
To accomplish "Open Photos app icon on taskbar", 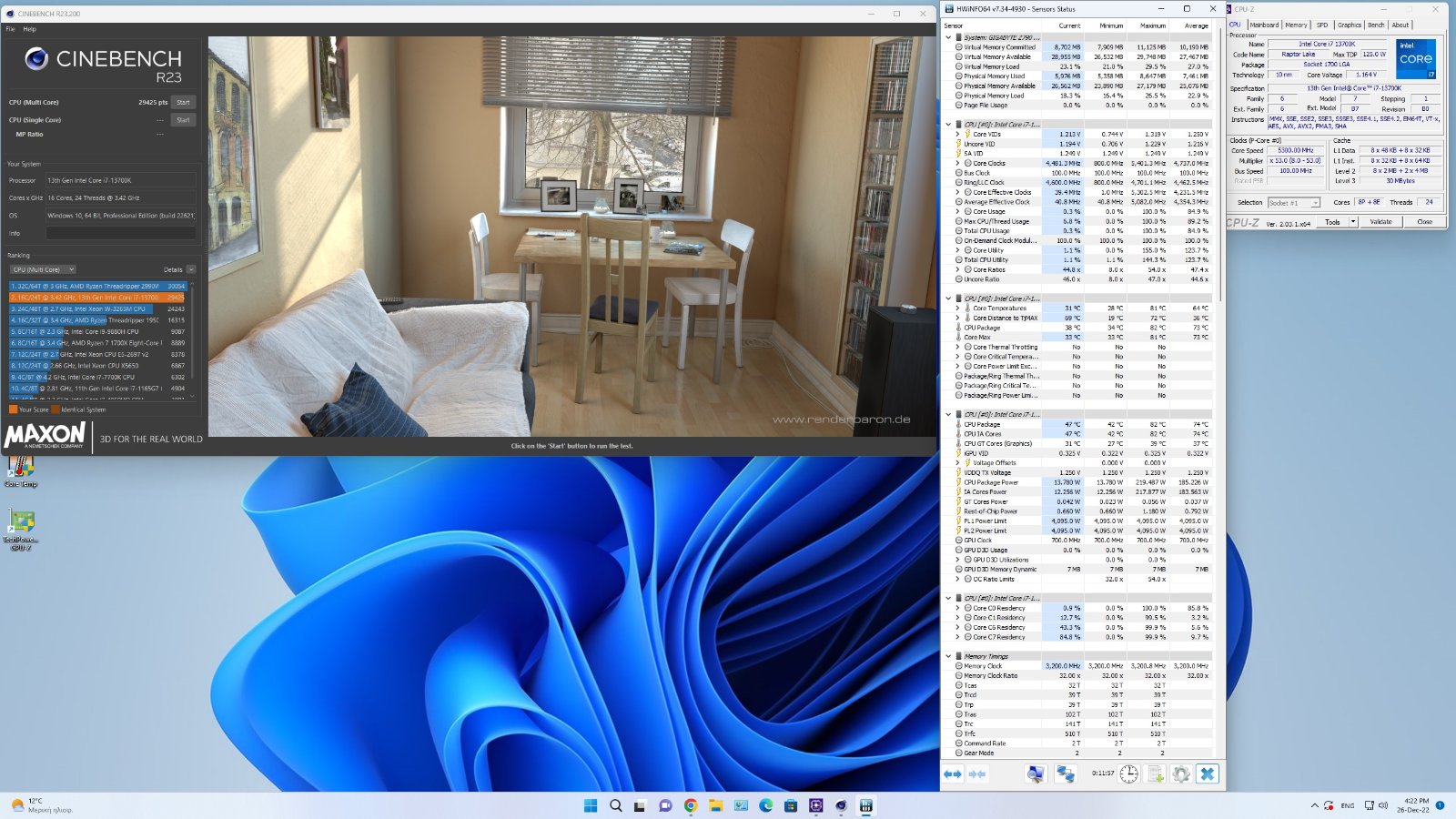I will [741, 805].
